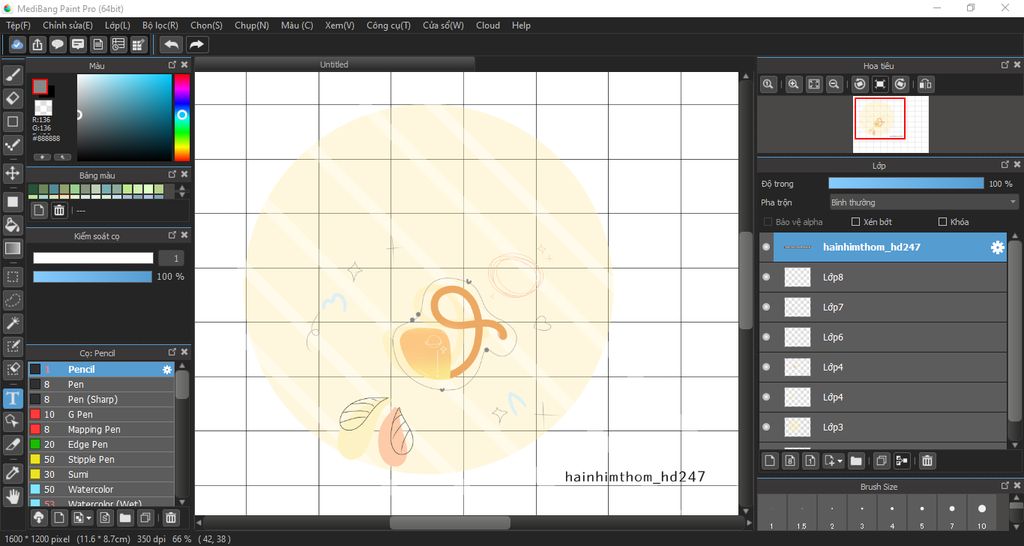Select the Dot tool with dotted line icon

12,145
